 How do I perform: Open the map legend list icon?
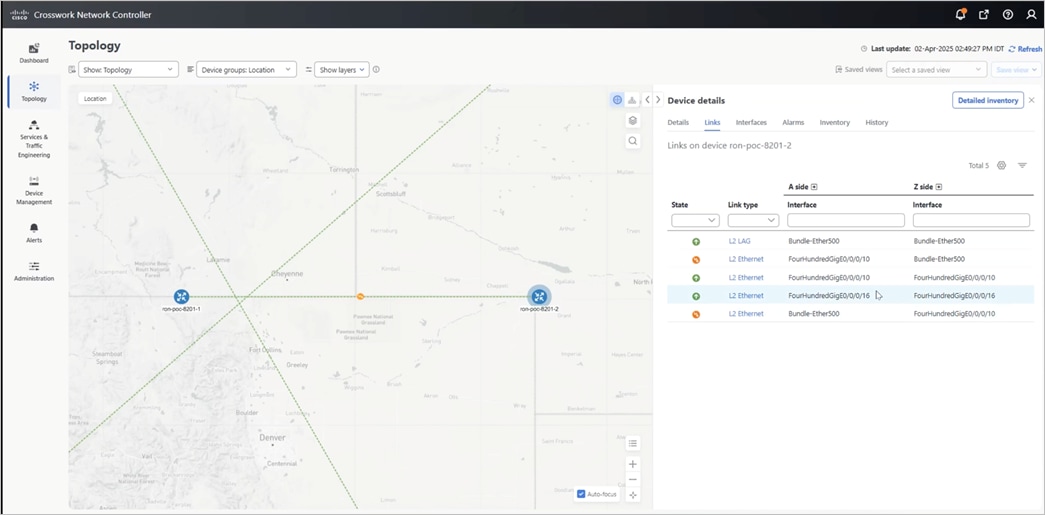click(x=632, y=443)
